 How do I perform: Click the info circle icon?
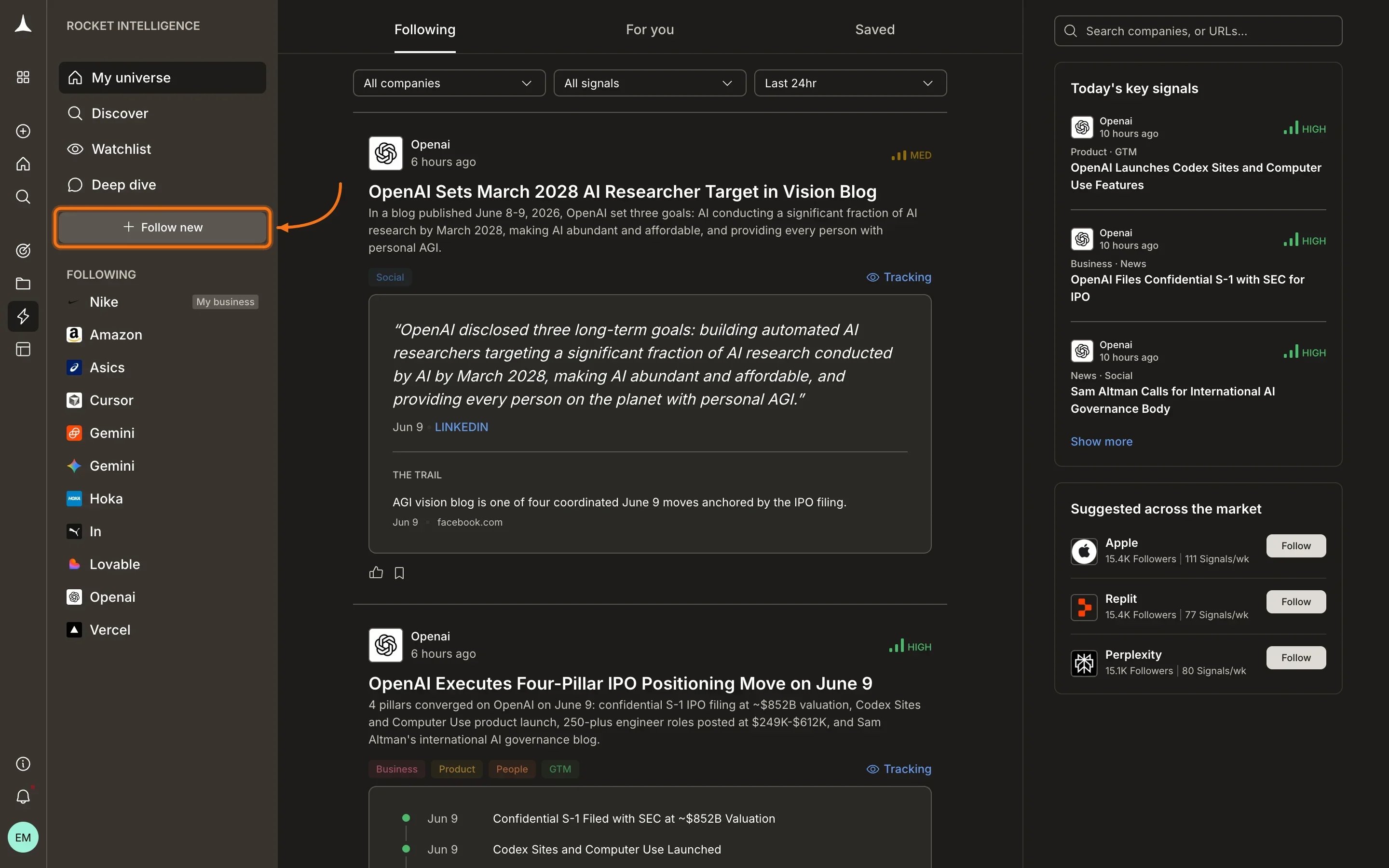23,763
